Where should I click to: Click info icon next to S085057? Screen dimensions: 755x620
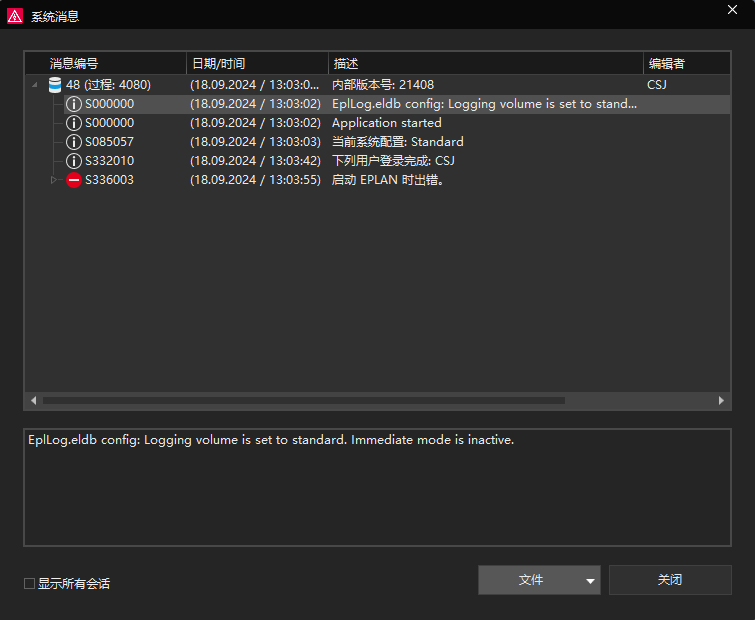tap(74, 142)
